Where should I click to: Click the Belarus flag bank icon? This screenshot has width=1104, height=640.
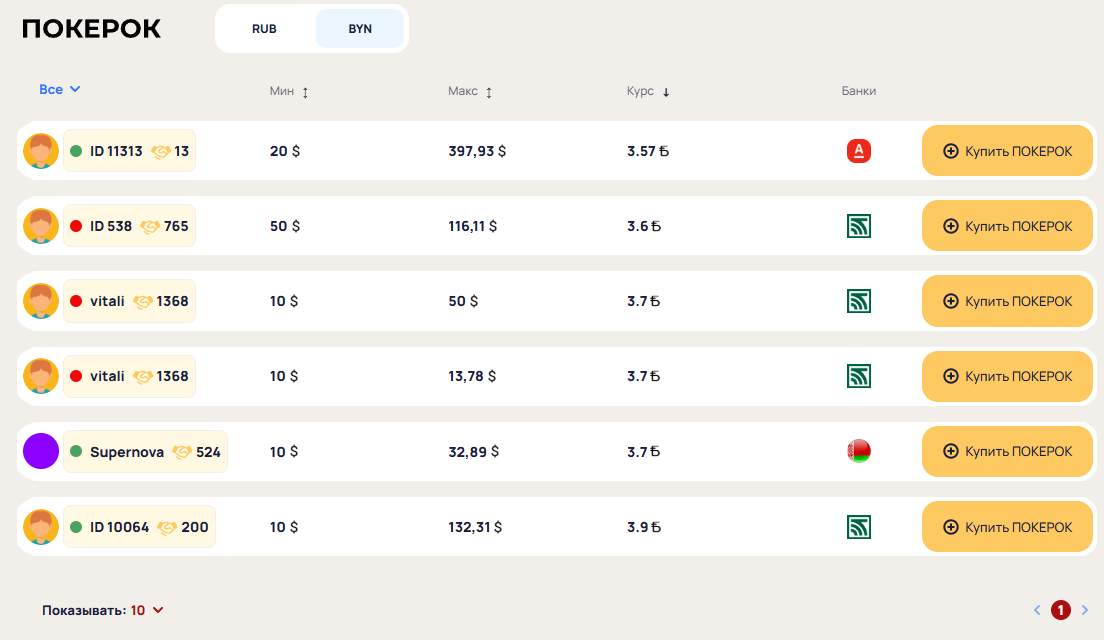[x=858, y=451]
